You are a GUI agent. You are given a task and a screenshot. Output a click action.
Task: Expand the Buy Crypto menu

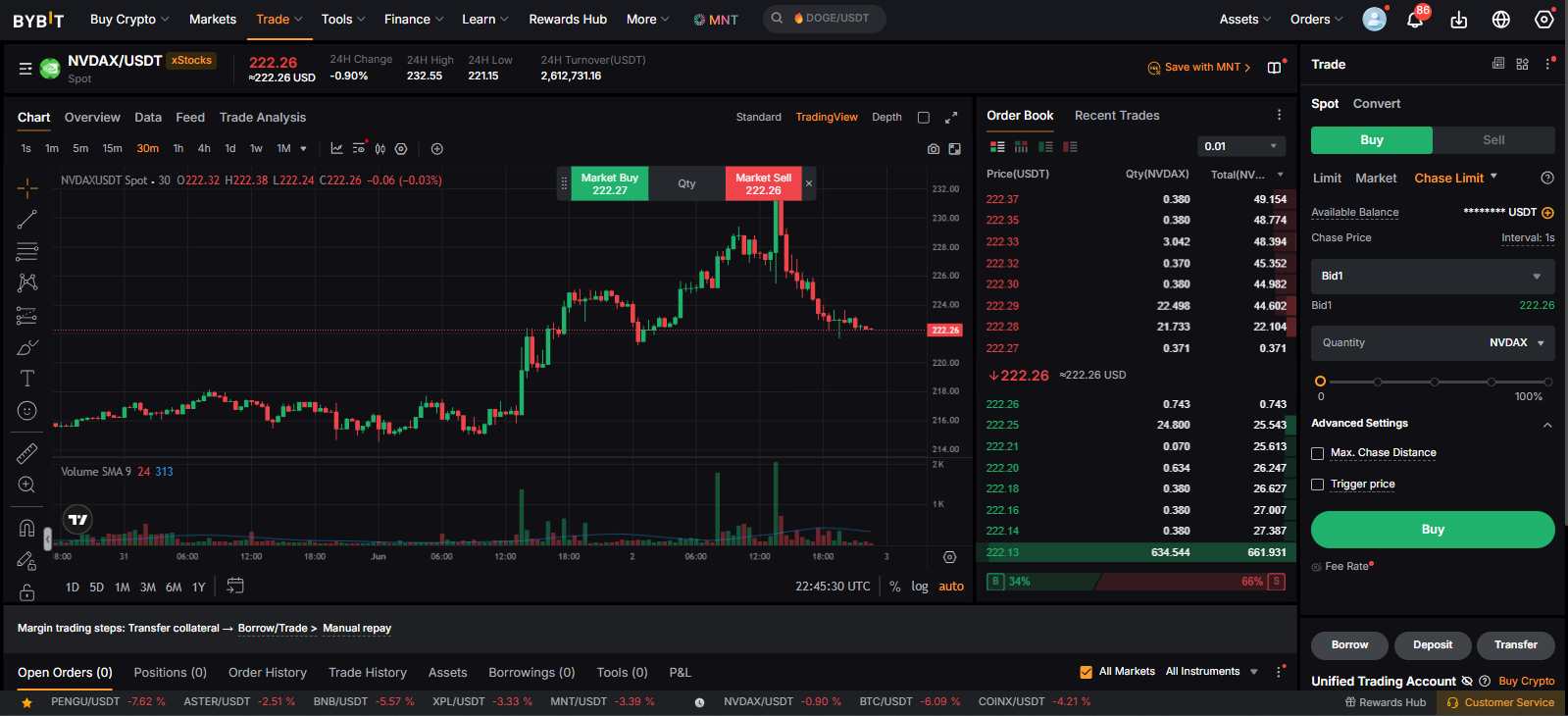[x=129, y=19]
